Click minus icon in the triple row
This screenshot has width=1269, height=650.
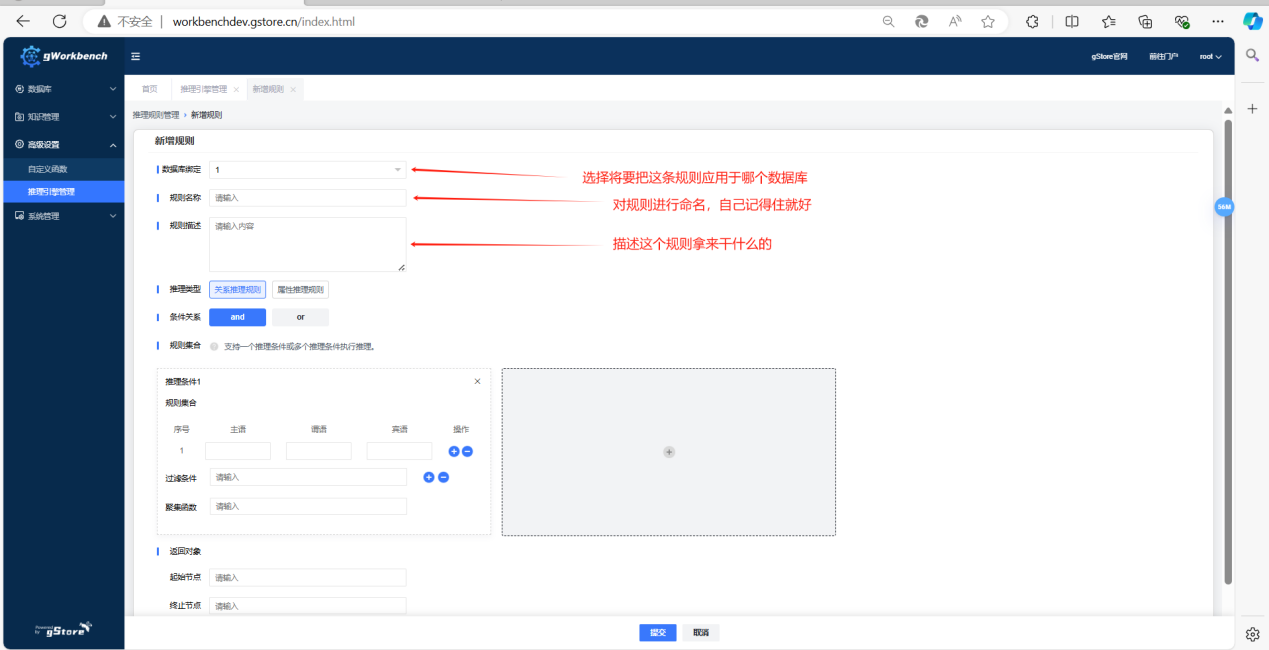[467, 451]
